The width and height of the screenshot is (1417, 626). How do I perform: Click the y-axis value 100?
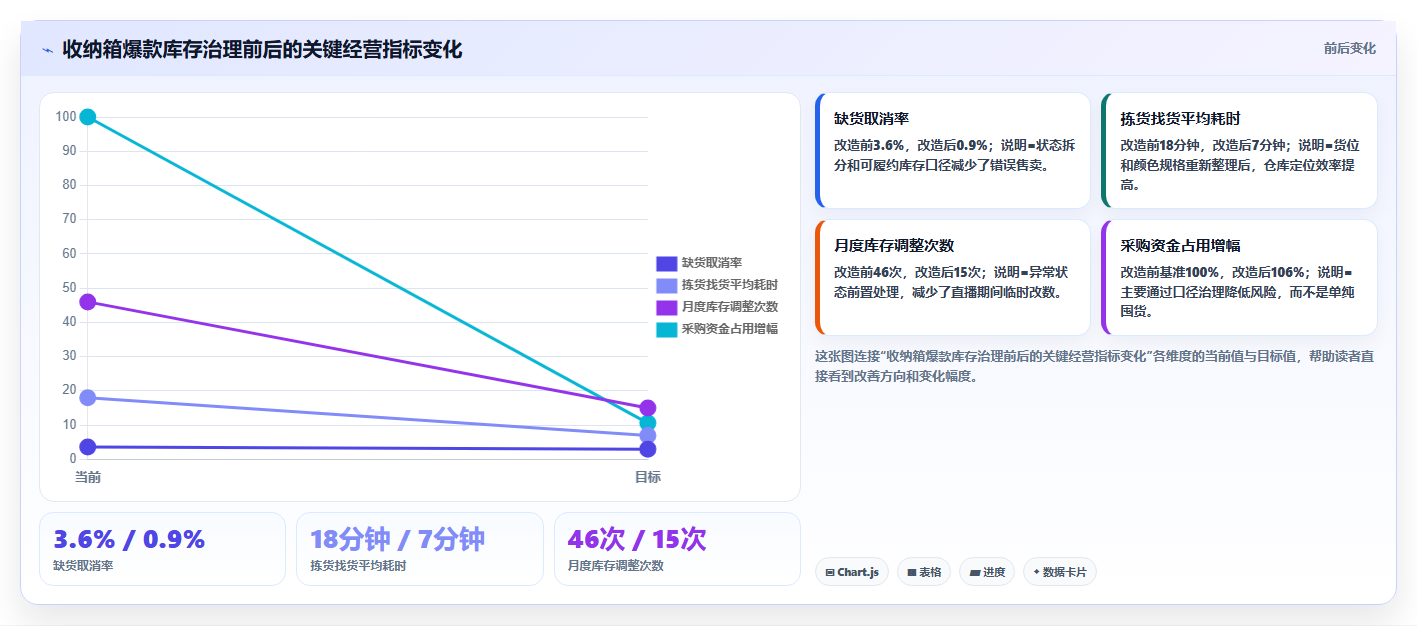point(66,117)
